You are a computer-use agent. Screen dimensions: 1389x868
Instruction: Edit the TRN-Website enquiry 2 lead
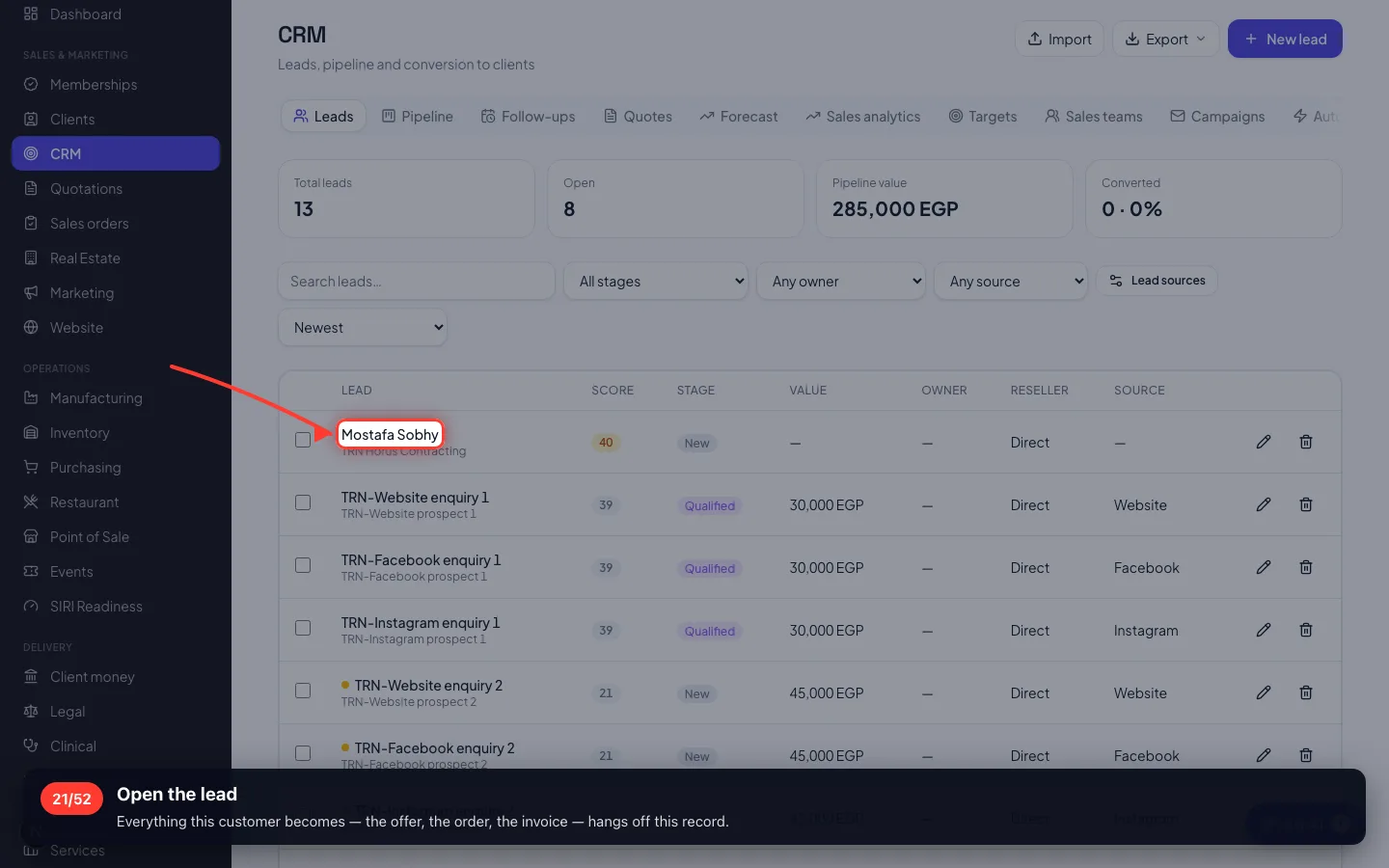(x=1264, y=692)
